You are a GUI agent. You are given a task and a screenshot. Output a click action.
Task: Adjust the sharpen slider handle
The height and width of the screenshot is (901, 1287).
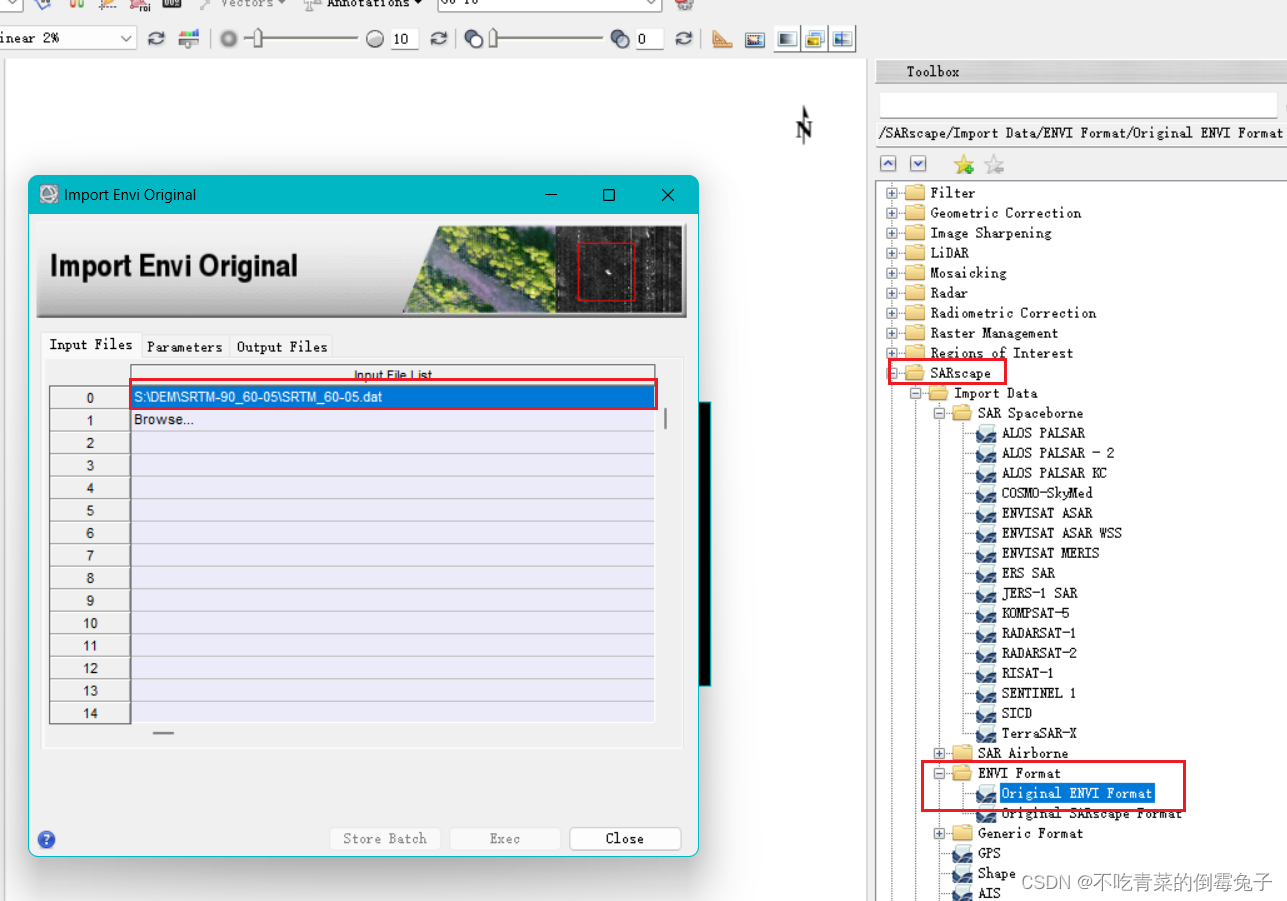click(259, 38)
